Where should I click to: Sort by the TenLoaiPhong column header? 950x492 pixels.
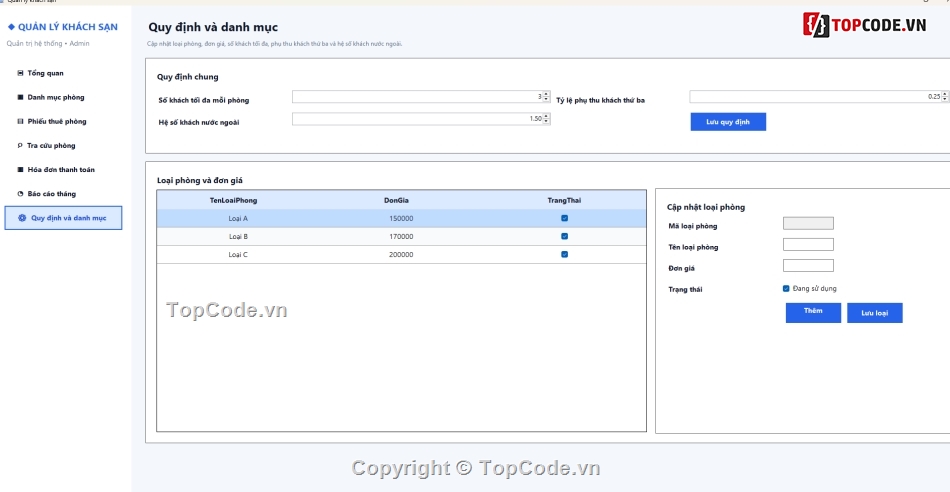coord(233,201)
